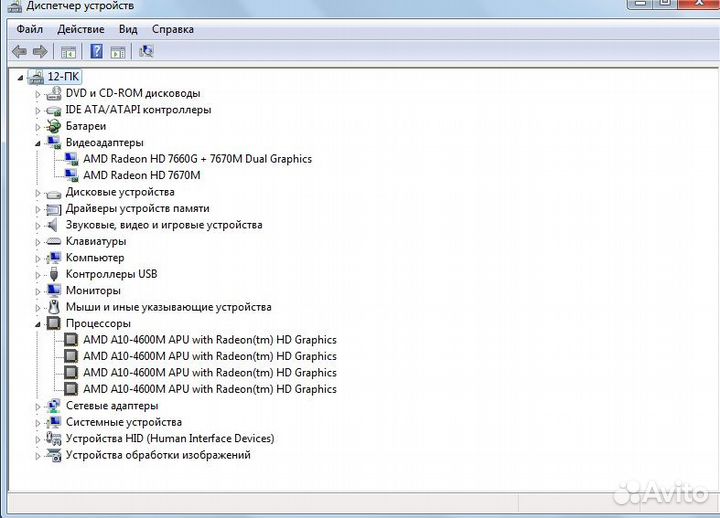Select Системные устройства label

pyautogui.click(x=124, y=422)
